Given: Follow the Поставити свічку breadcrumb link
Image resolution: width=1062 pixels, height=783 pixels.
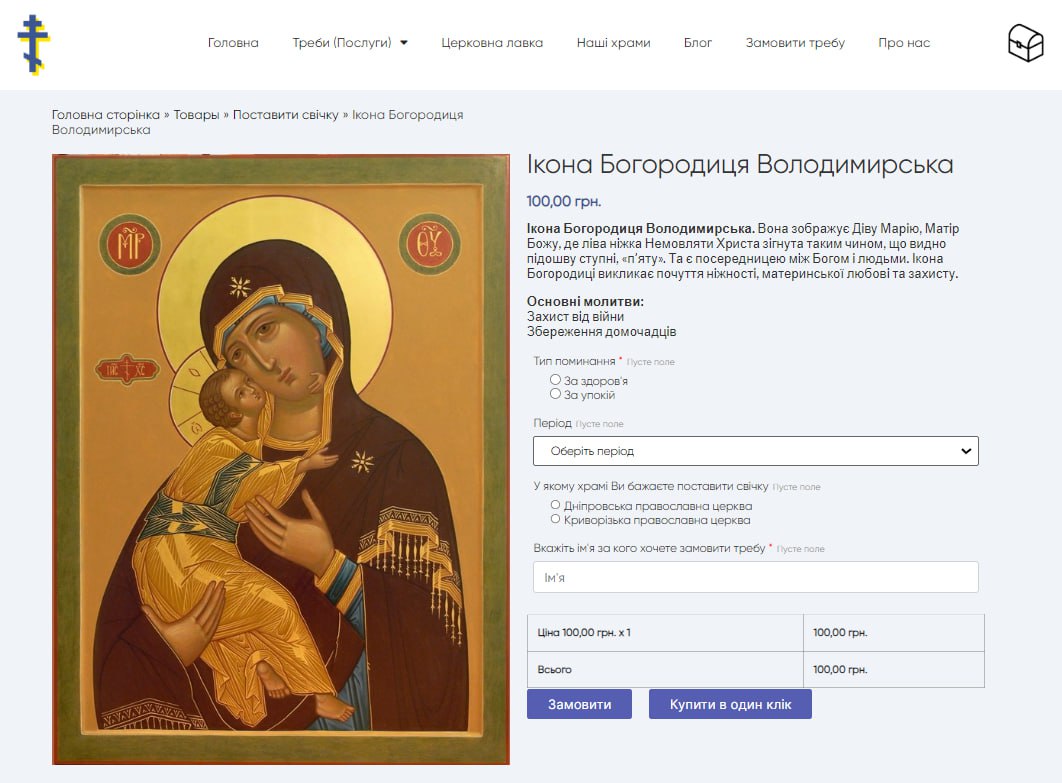Looking at the screenshot, I should pyautogui.click(x=286, y=115).
